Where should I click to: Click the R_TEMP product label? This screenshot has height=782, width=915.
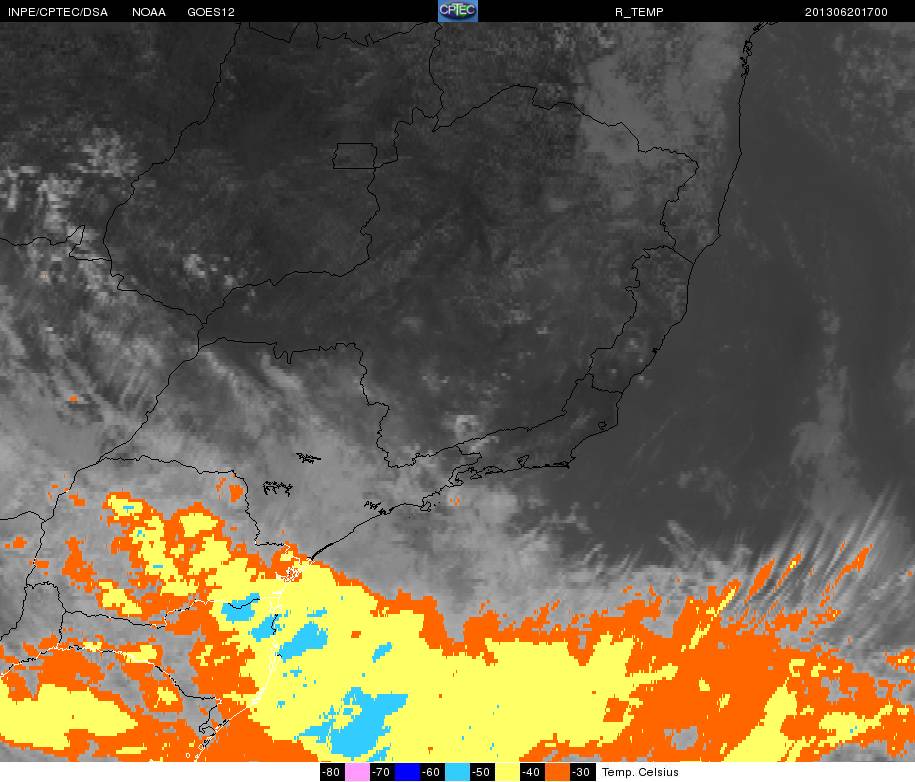click(x=639, y=12)
